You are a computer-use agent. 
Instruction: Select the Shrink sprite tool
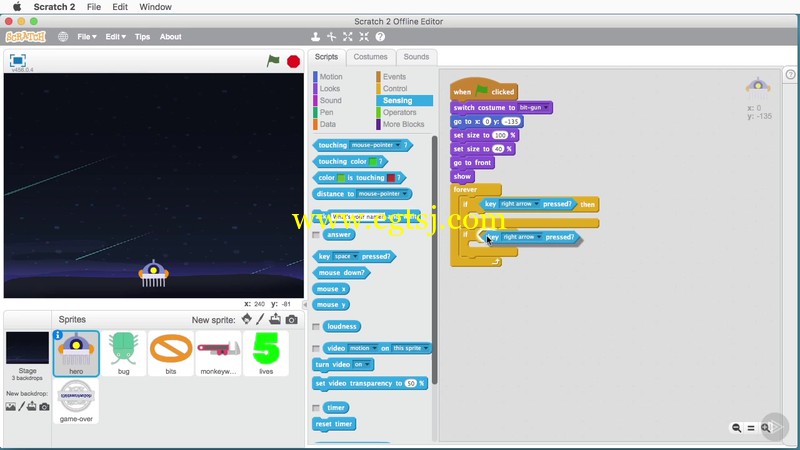pyautogui.click(x=364, y=37)
